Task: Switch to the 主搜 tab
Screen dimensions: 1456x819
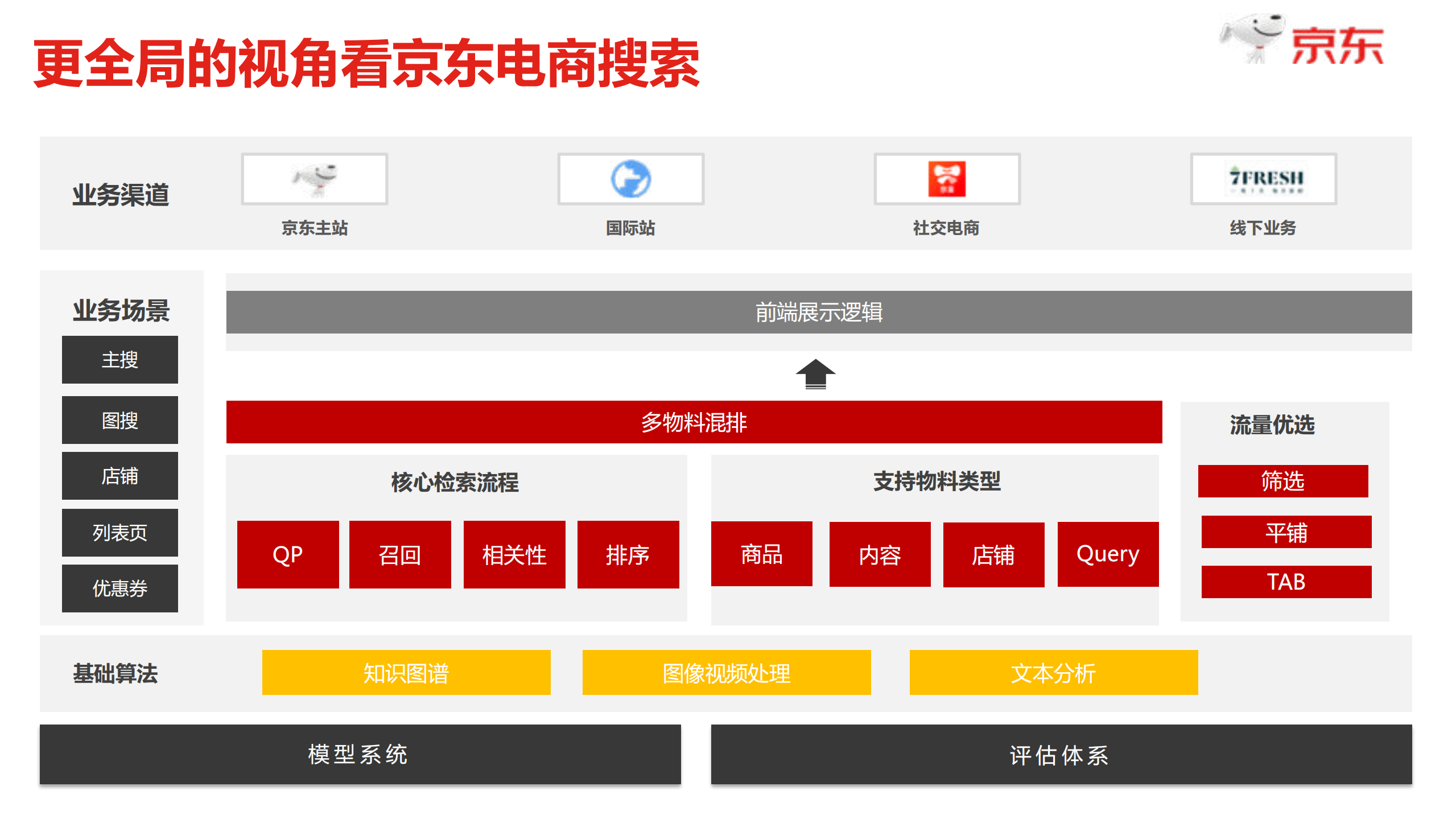Action: pyautogui.click(x=119, y=359)
